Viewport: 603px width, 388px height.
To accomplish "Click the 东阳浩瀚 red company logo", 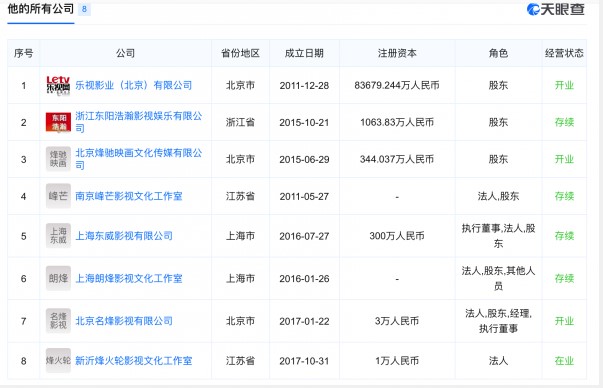I will click(x=58, y=122).
